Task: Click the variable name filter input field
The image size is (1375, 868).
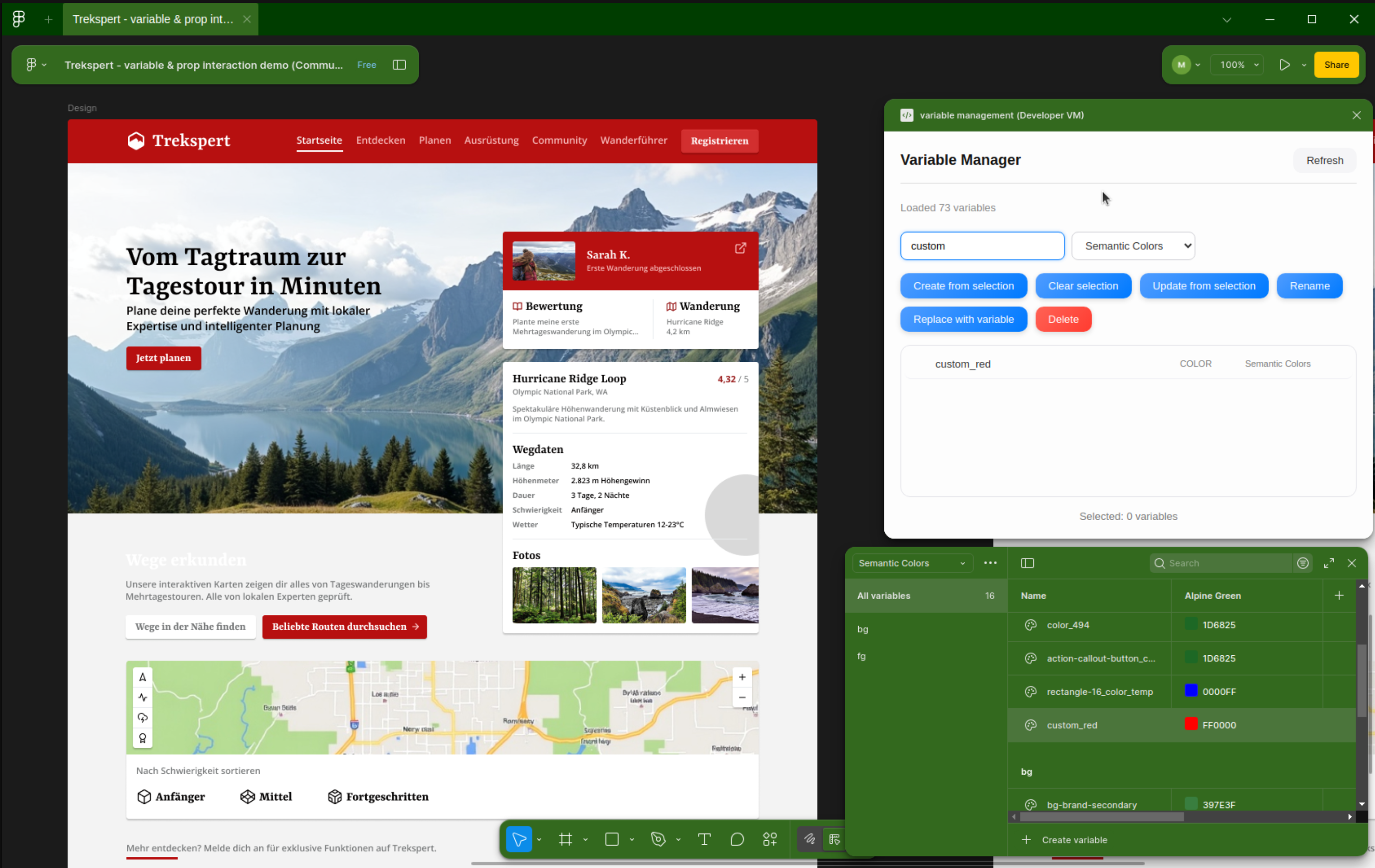Action: (x=981, y=246)
